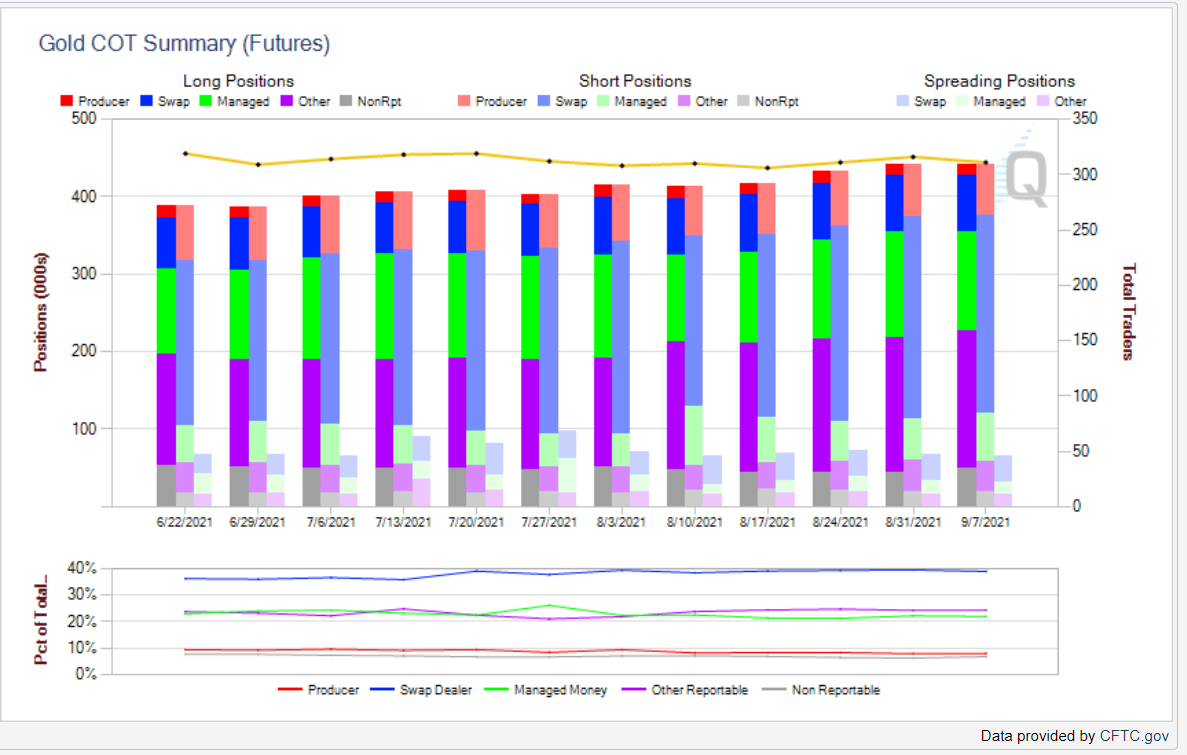Click the 7/13/2021 date label

(403, 522)
